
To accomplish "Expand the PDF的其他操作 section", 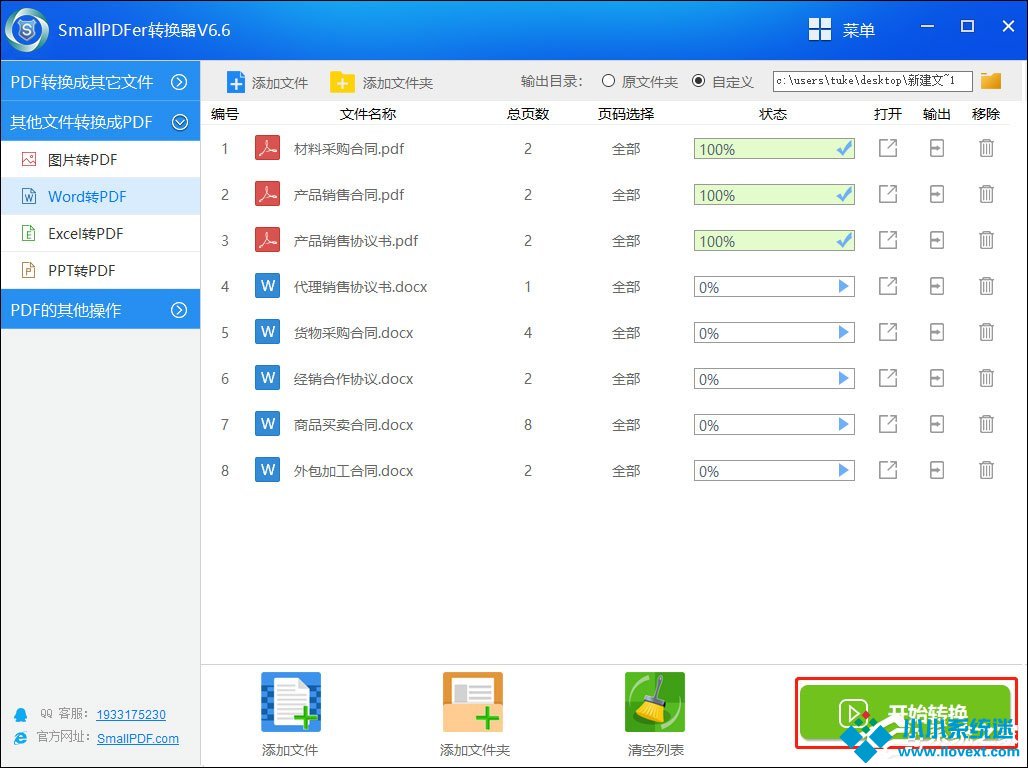I will [179, 310].
